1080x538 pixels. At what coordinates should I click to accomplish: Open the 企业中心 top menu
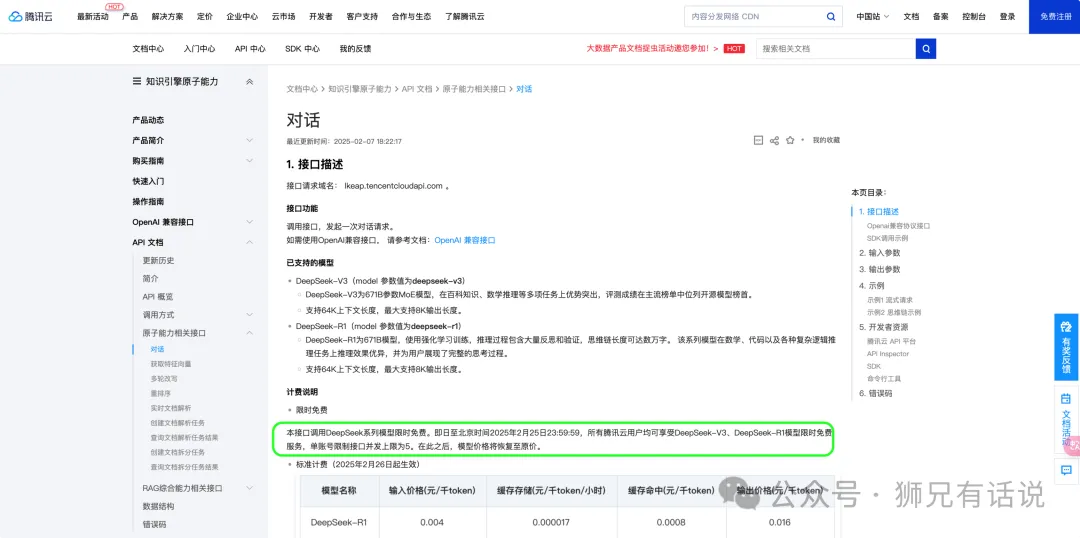(x=242, y=17)
